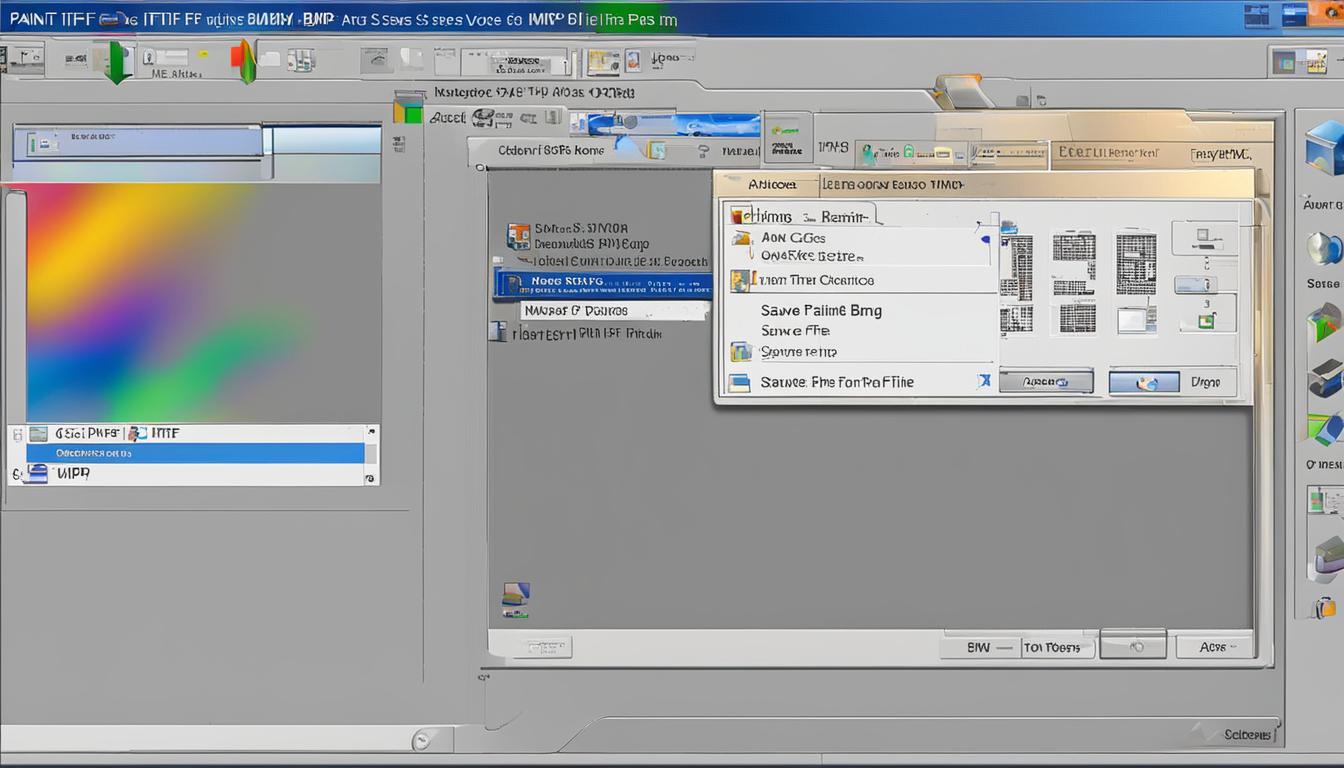Select the green download arrow toolbar icon
Screen dimensions: 1344x768
pyautogui.click(x=117, y=62)
